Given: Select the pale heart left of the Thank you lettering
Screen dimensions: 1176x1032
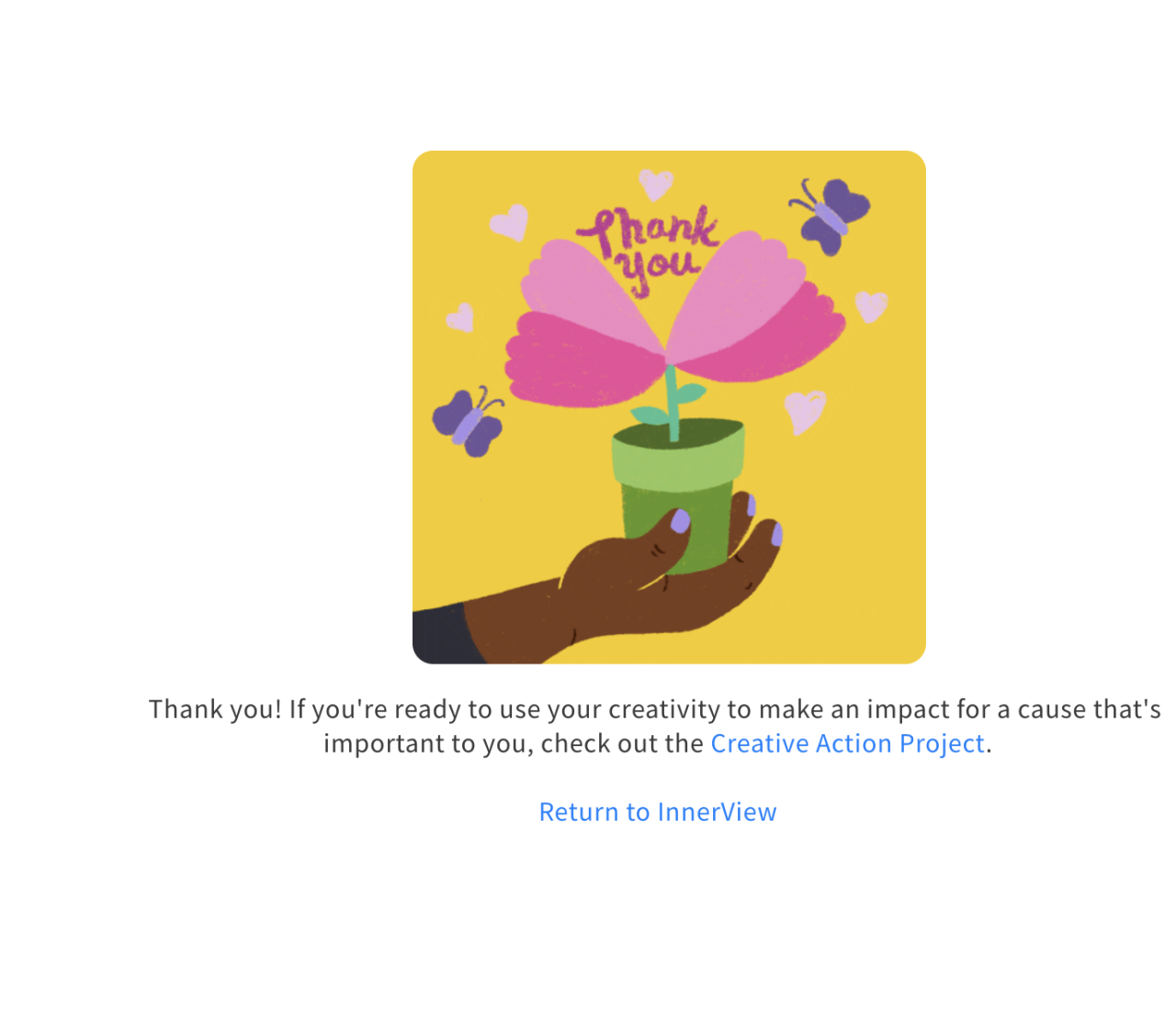Looking at the screenshot, I should pyautogui.click(x=510, y=222).
